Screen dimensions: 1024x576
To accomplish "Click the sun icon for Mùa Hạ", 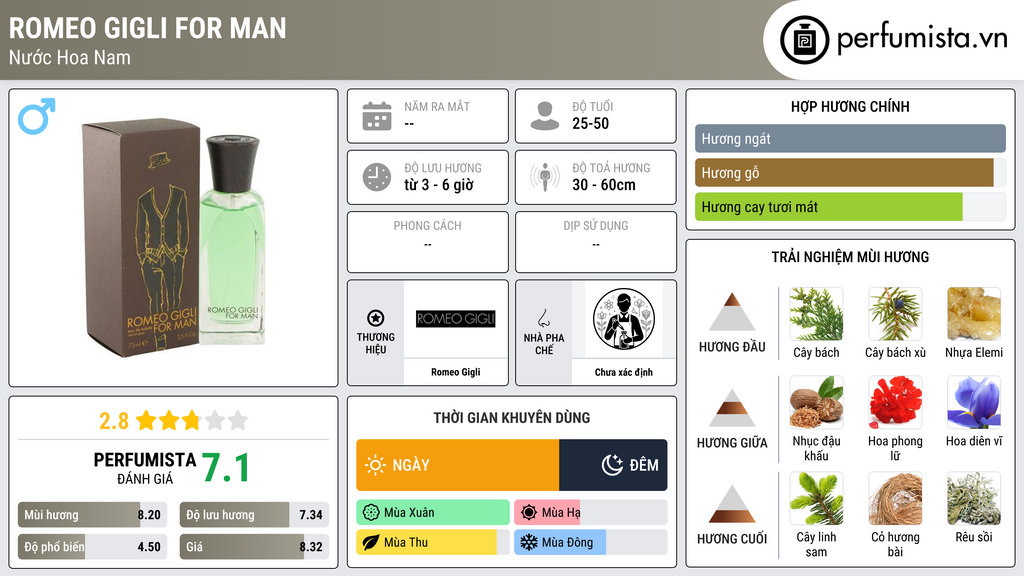I will [x=528, y=512].
